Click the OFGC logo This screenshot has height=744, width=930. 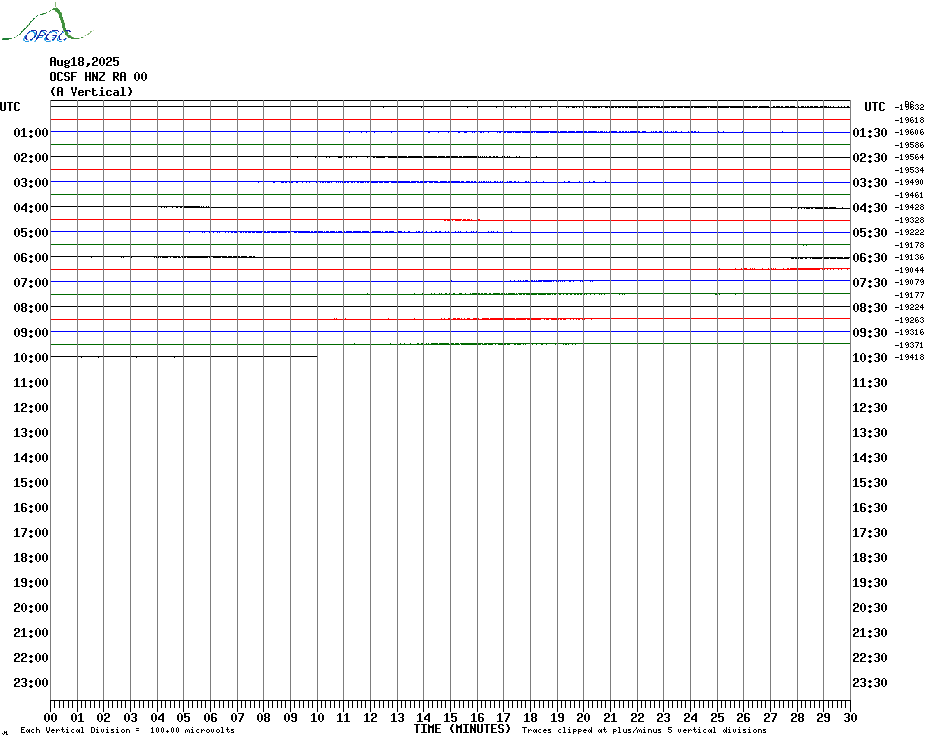tap(46, 24)
